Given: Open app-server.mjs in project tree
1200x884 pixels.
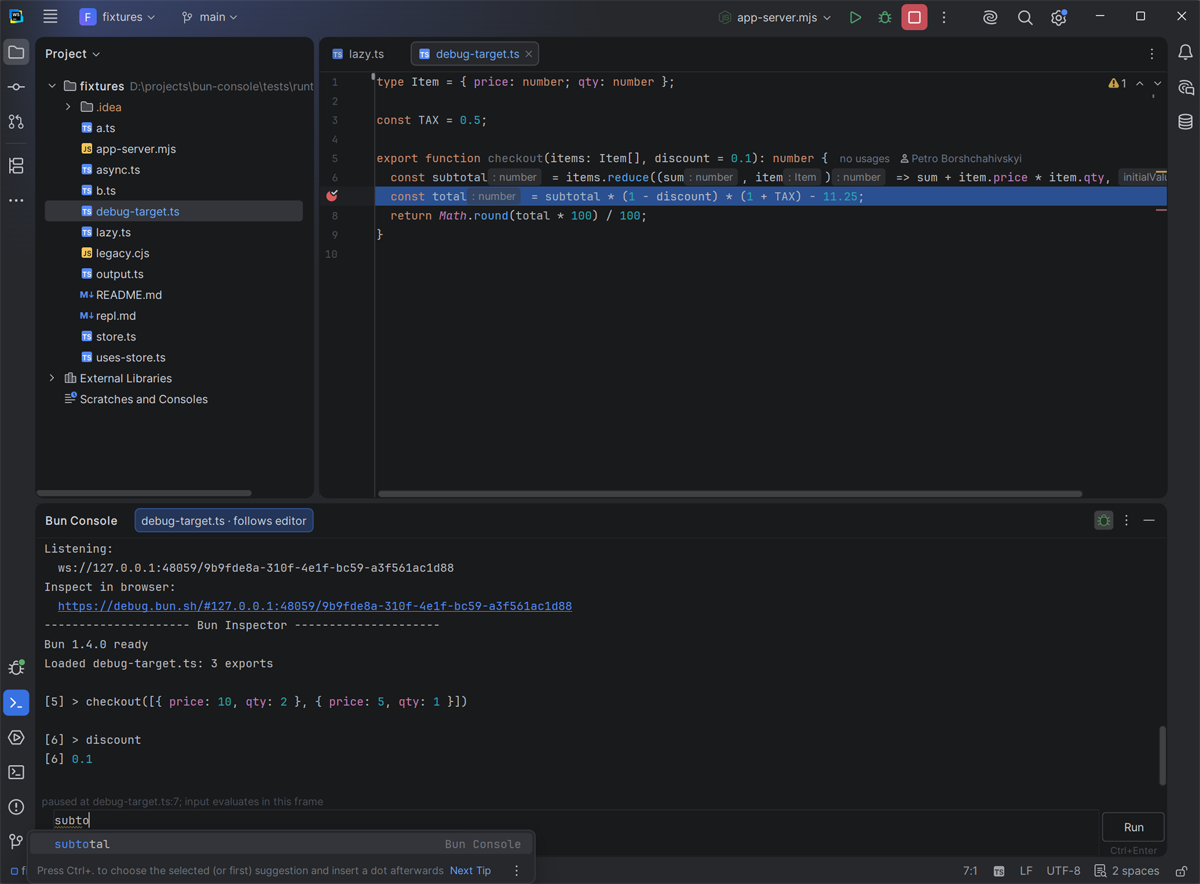Looking at the screenshot, I should click(135, 149).
